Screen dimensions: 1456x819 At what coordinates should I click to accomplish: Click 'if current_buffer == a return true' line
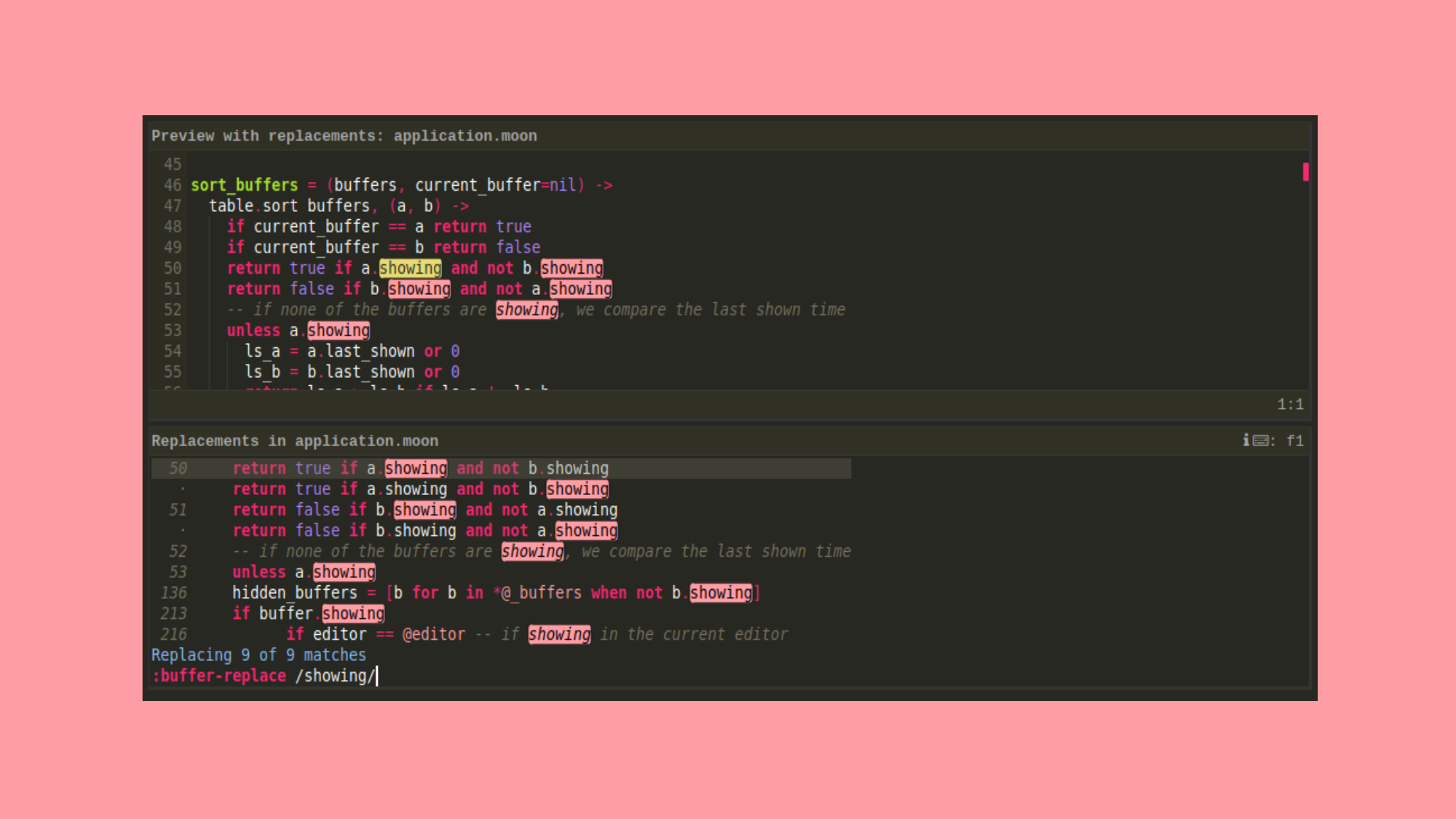[379, 226]
